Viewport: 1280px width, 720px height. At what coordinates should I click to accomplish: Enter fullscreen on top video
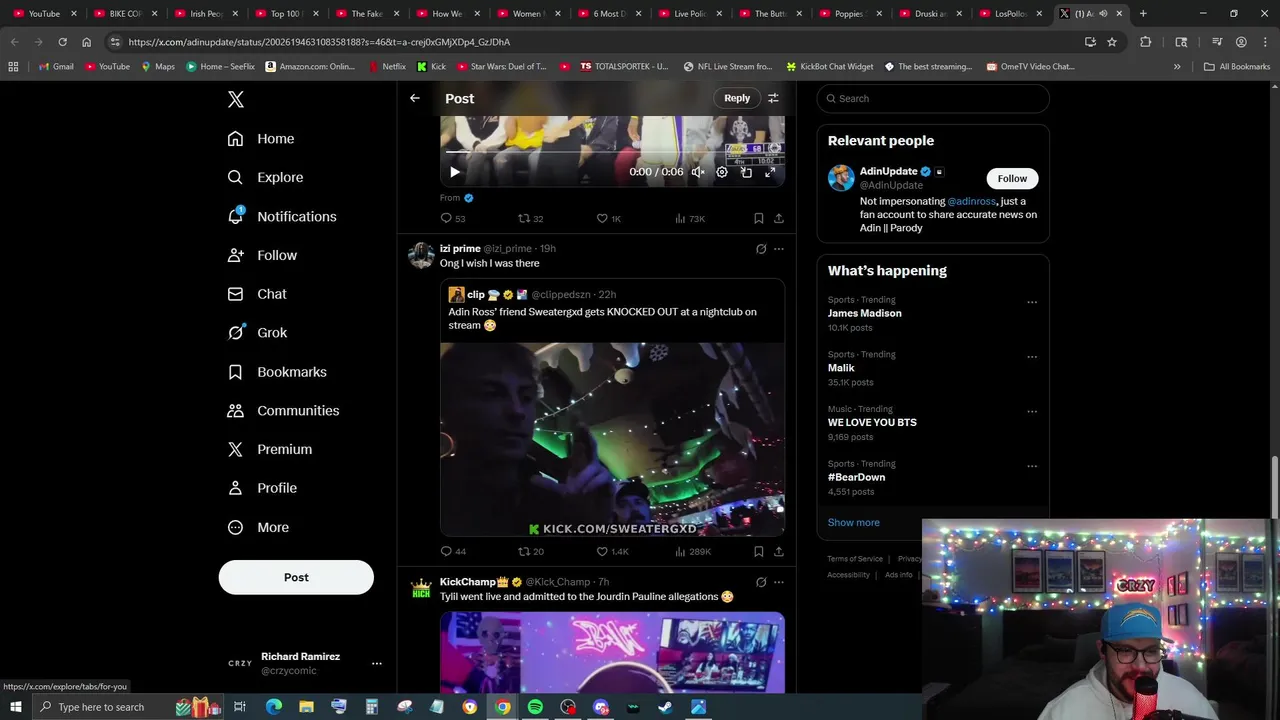pyautogui.click(x=770, y=172)
